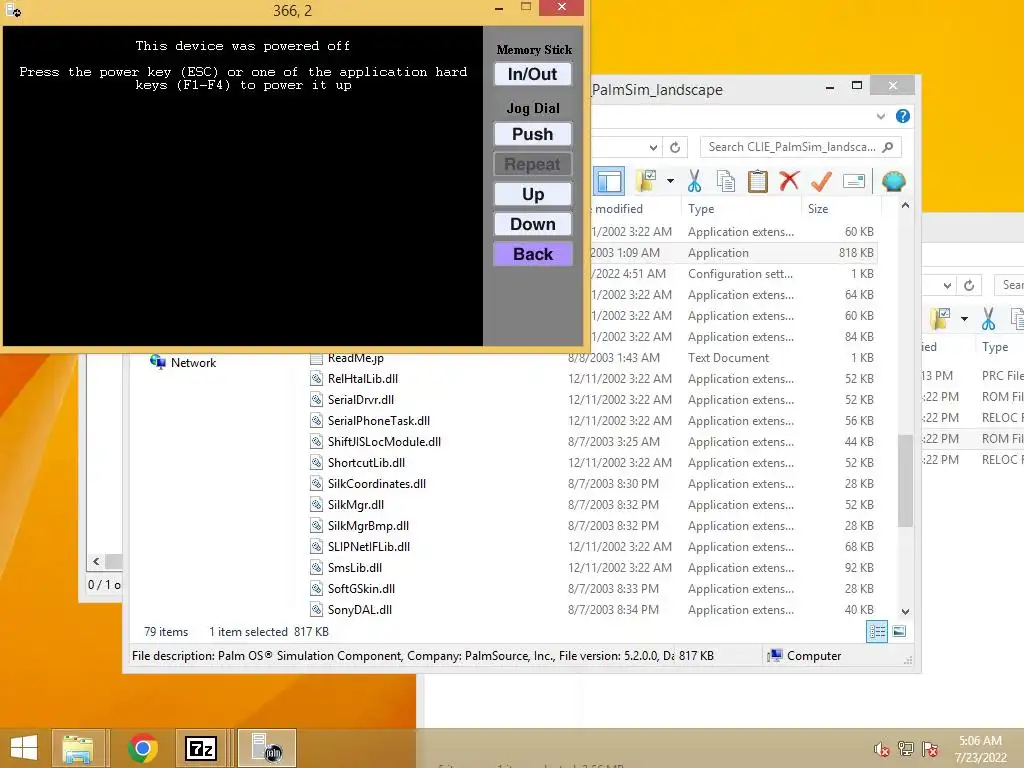Open Google Chrome from the taskbar

point(142,748)
